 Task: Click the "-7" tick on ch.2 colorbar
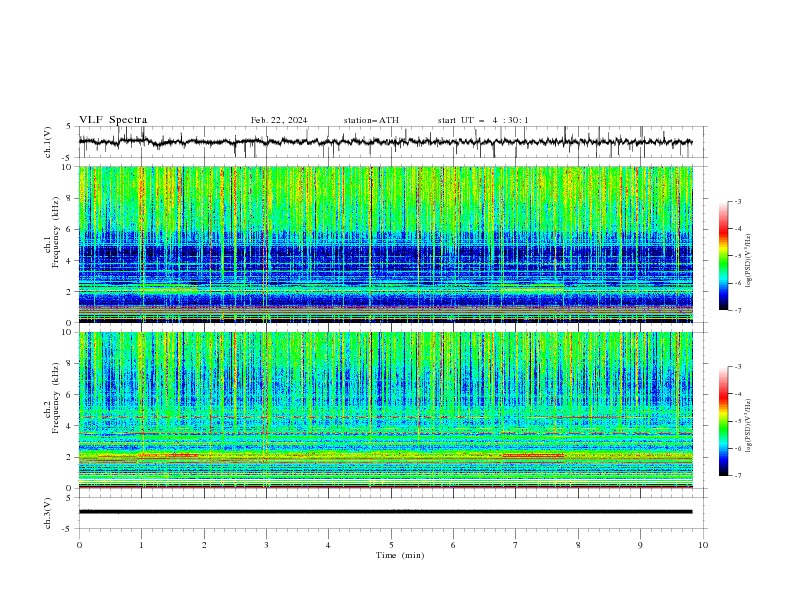click(737, 475)
